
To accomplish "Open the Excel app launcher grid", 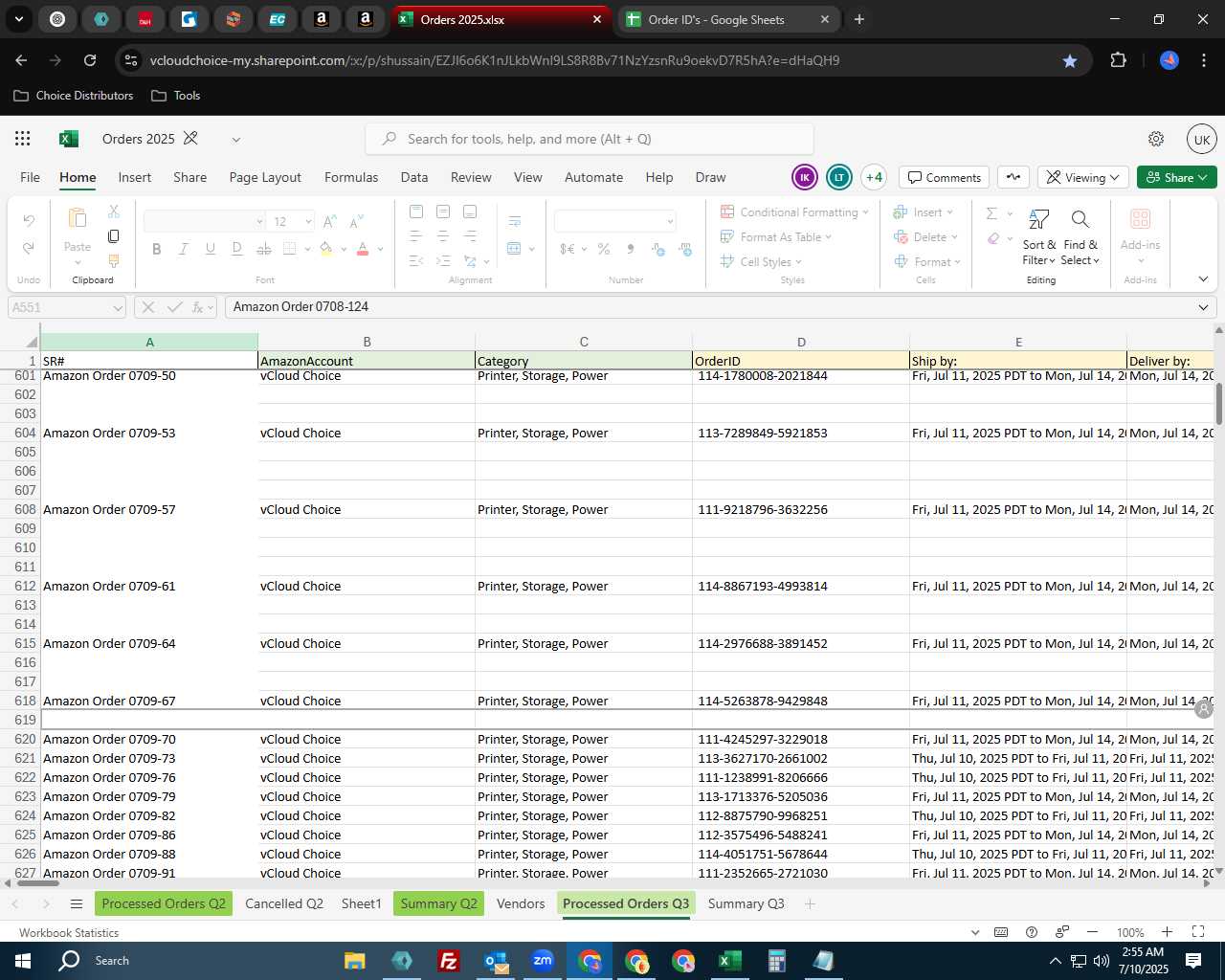I will click(x=23, y=139).
